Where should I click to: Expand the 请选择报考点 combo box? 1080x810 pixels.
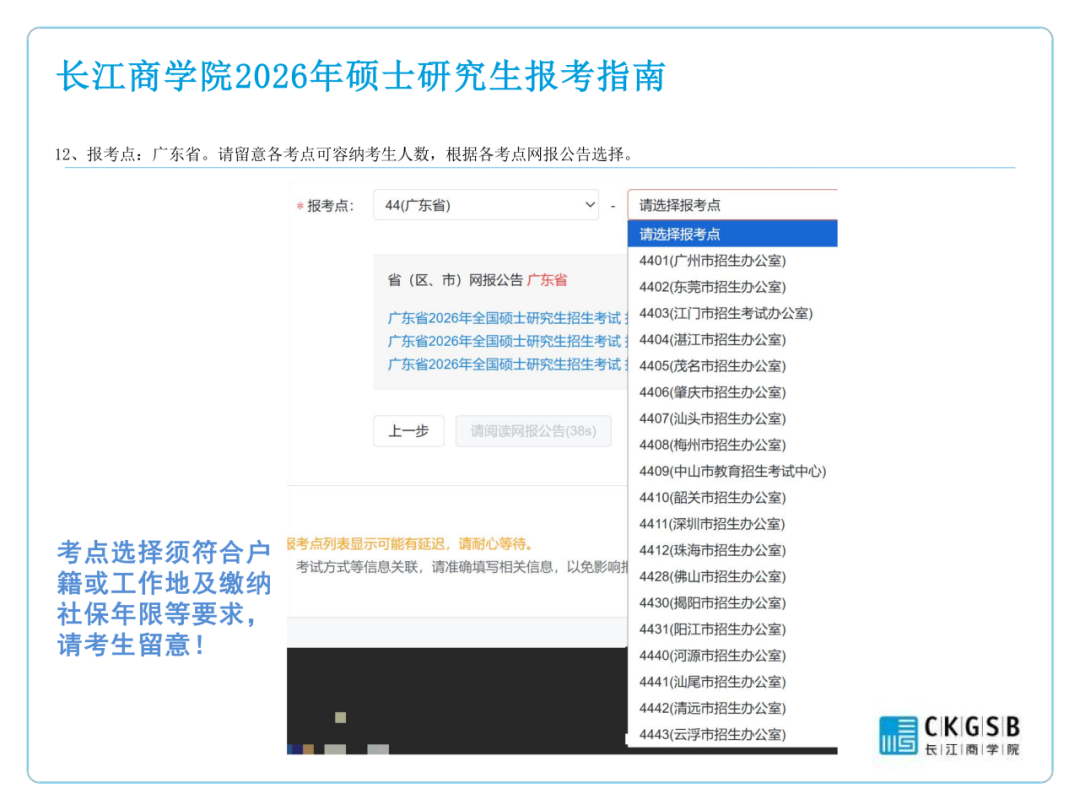pos(732,205)
